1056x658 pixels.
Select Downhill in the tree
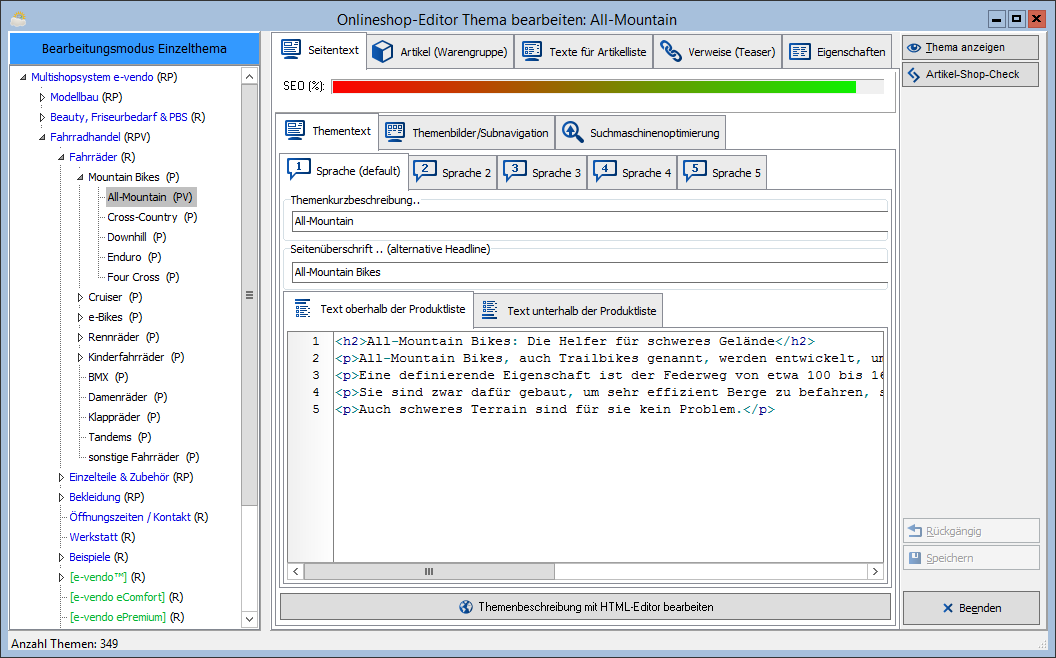click(137, 237)
